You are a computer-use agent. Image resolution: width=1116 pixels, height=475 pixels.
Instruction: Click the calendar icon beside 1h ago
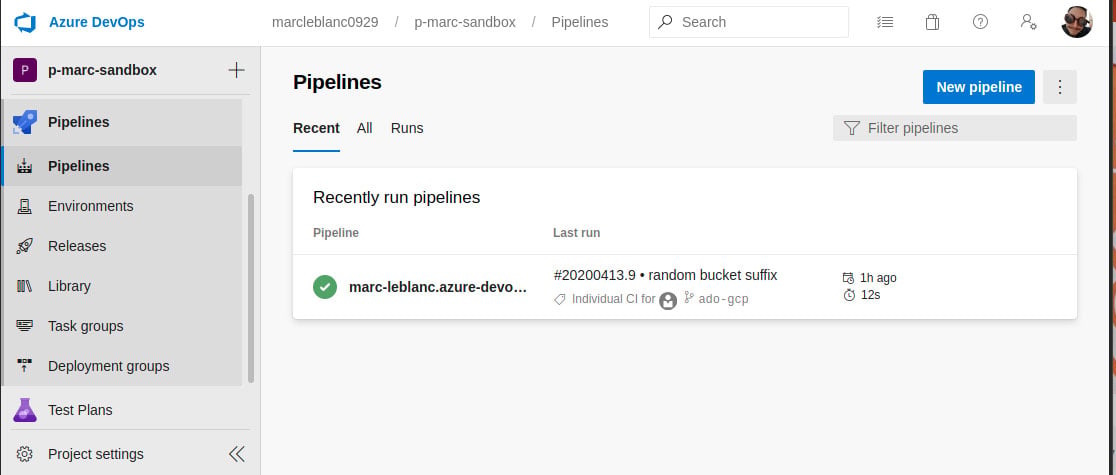848,278
